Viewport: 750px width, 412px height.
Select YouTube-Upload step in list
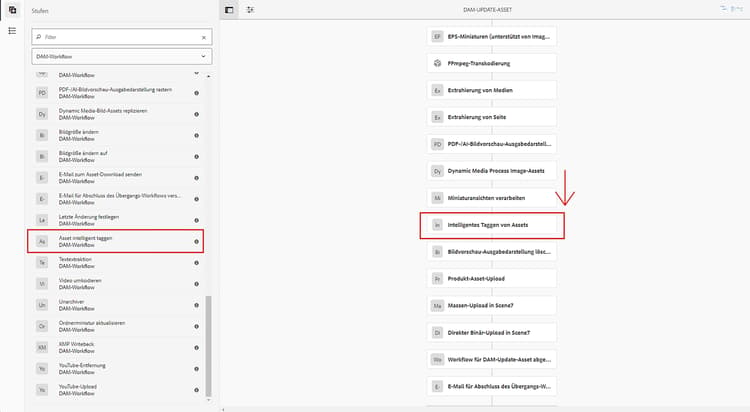coord(116,390)
